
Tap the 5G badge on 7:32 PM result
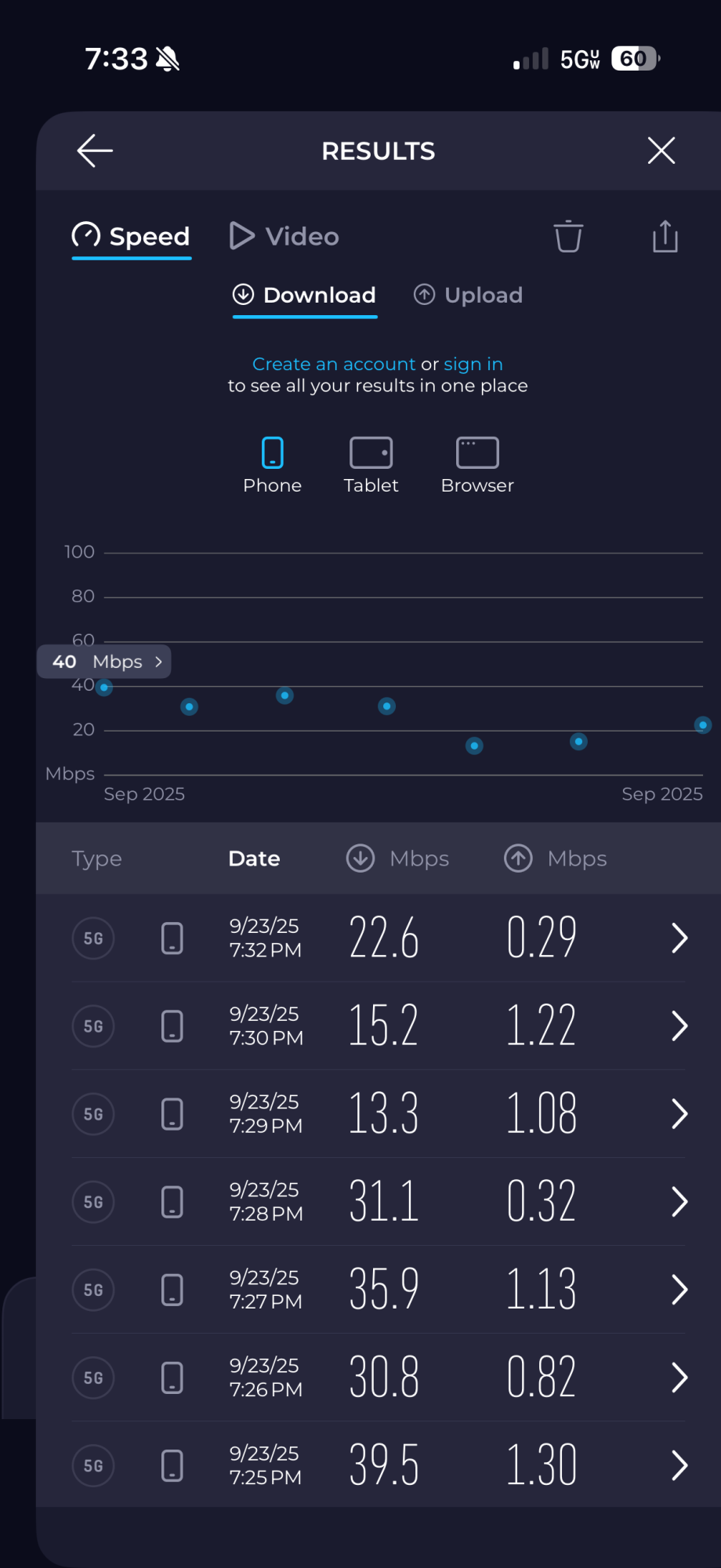point(93,938)
